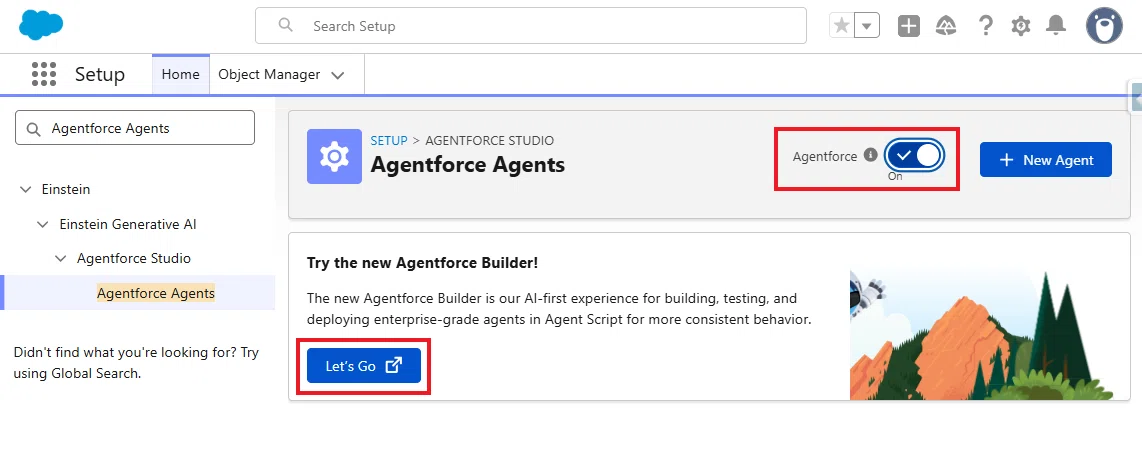Viewport: 1142px width, 468px height.
Task: Click the New Agent button
Action: point(1046,159)
